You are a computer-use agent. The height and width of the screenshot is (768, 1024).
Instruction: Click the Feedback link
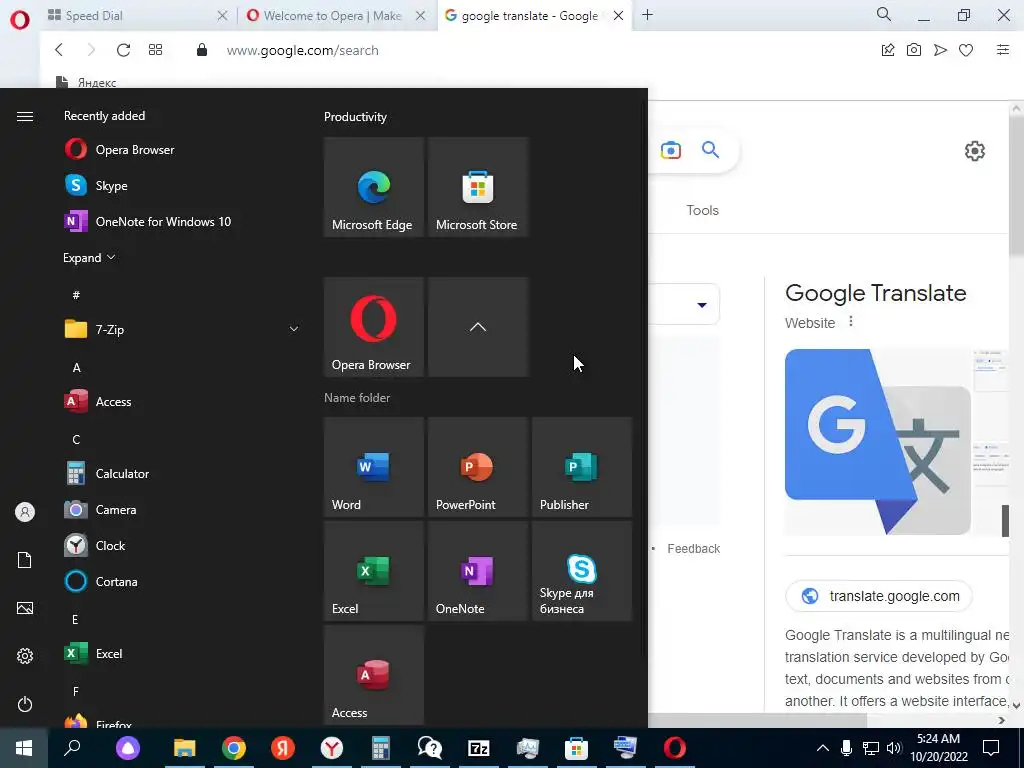coord(694,549)
